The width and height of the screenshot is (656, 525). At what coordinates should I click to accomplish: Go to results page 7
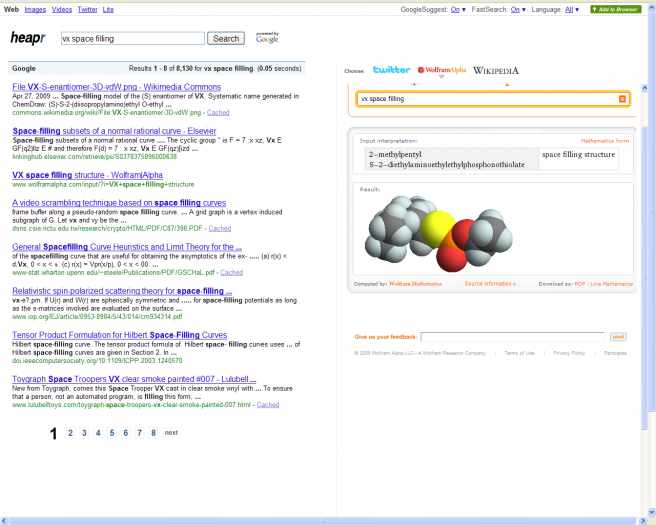[139, 433]
